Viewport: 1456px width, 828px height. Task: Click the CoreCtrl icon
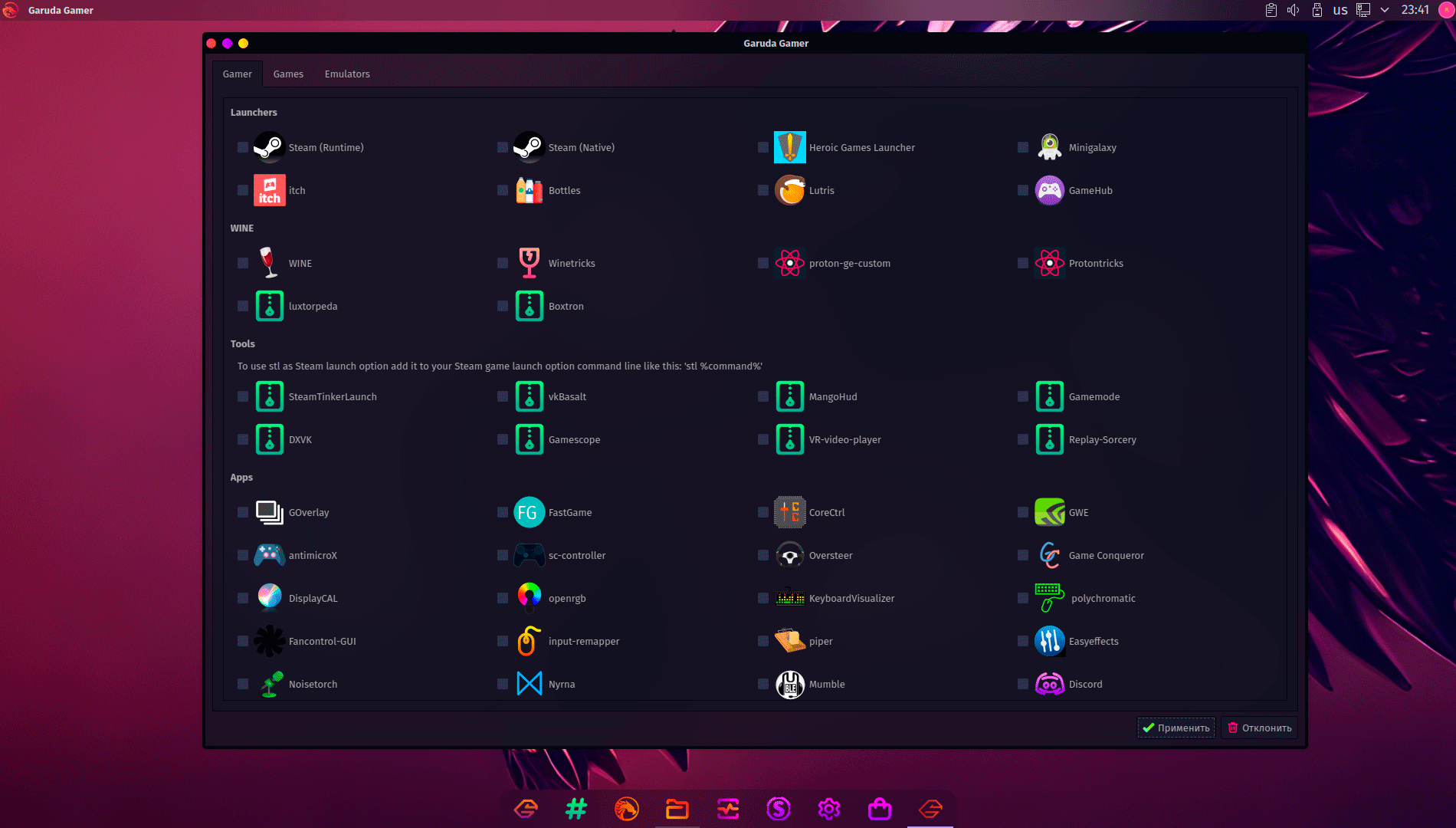click(x=789, y=512)
